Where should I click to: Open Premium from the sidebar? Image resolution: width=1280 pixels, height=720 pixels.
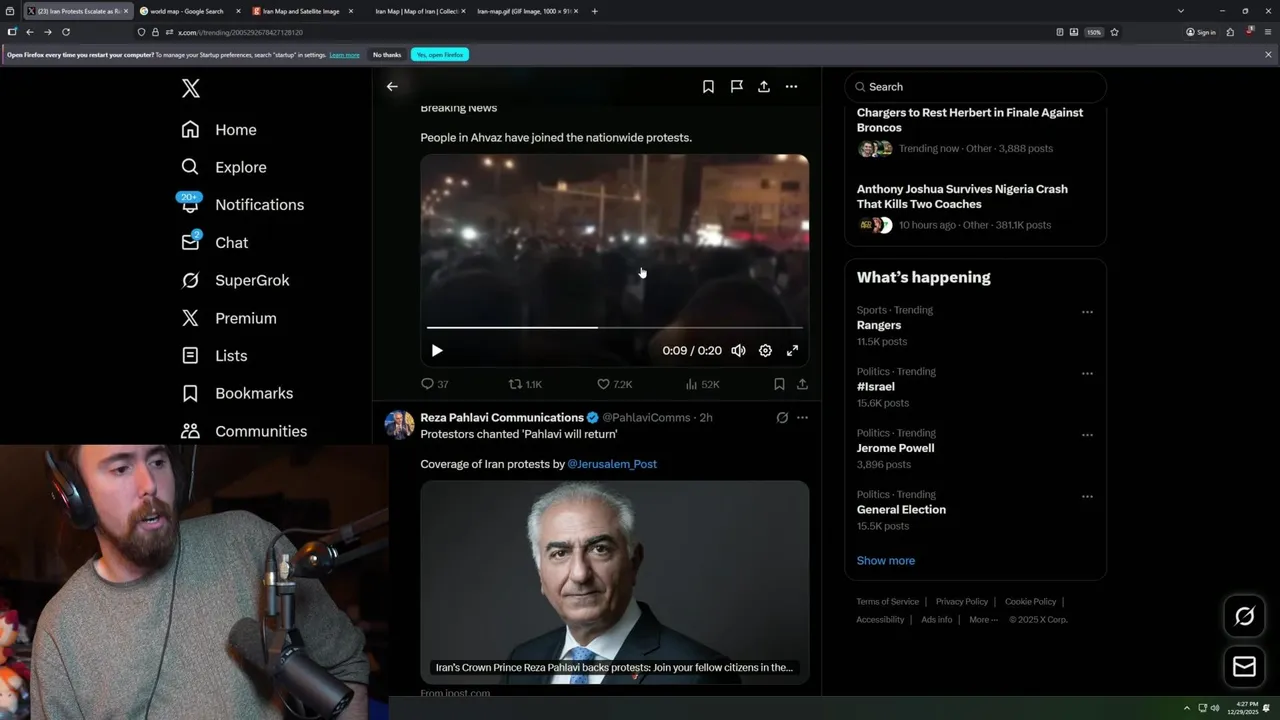(228, 318)
